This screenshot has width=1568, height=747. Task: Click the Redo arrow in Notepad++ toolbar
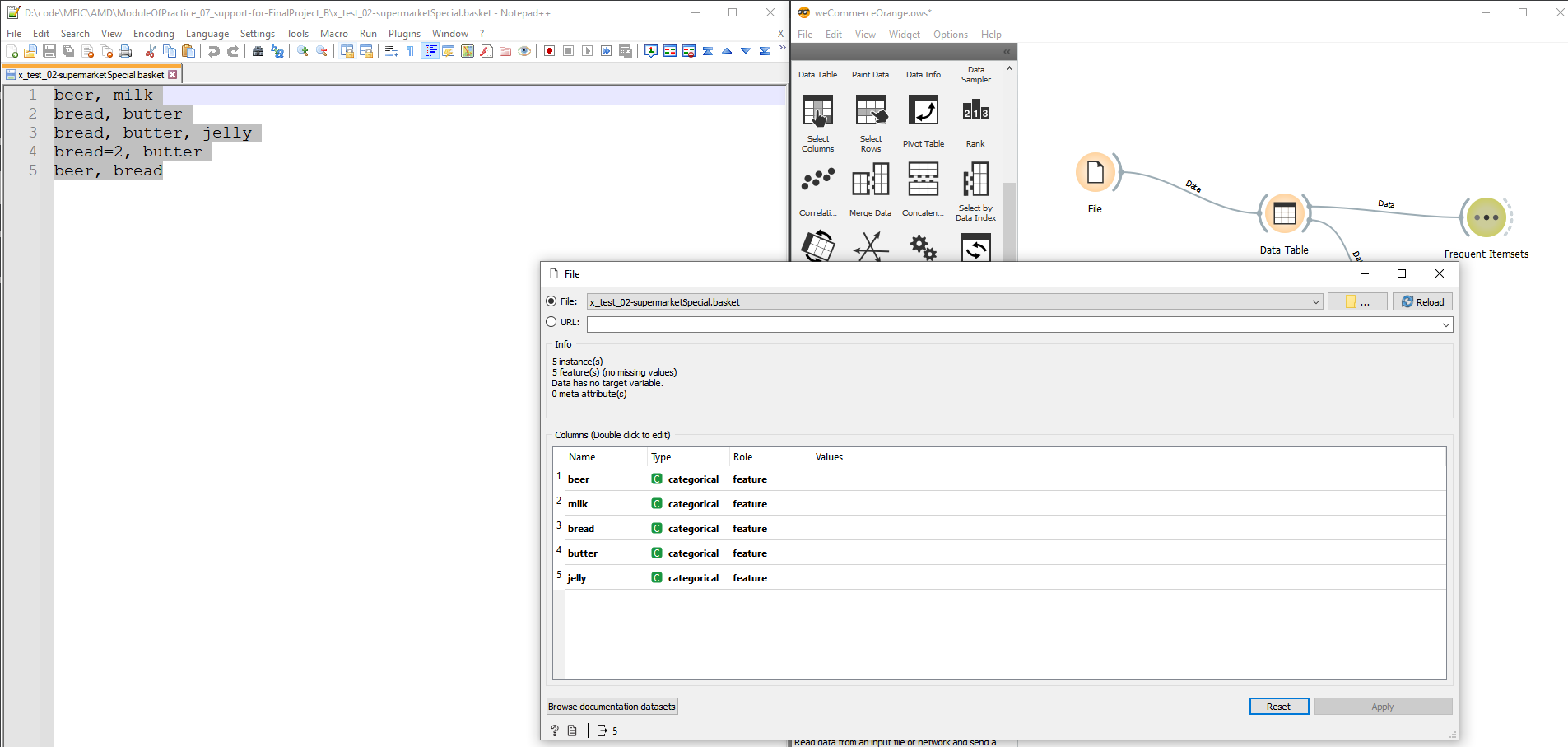233,51
